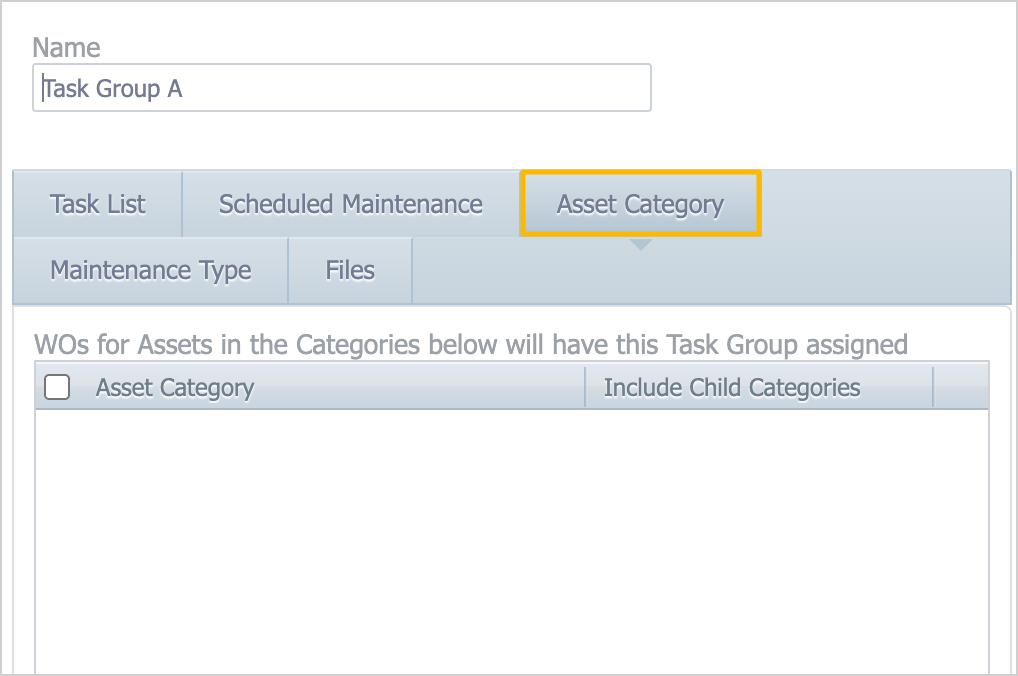The height and width of the screenshot is (676, 1018).
Task: Select the highlighted Asset Category tab
Action: (640, 204)
